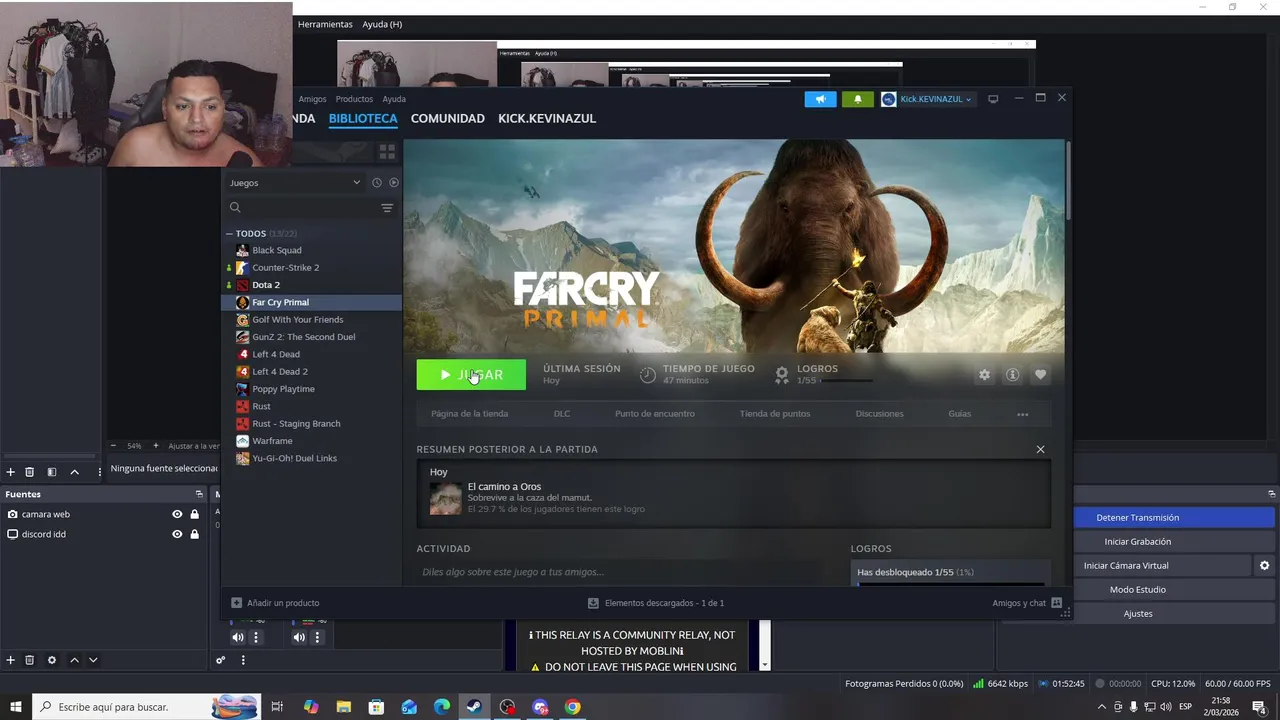
Task: Open scenes toolbar more options dots
Action: coord(99,472)
